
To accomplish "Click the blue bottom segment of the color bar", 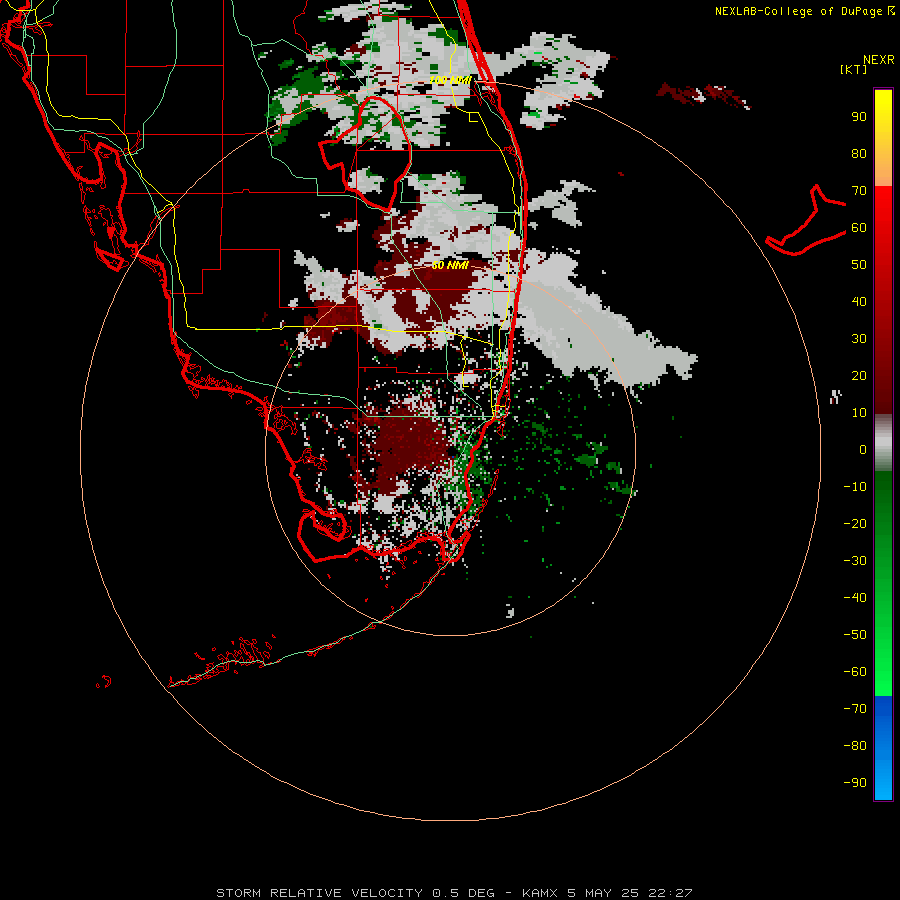I will 883,747.
